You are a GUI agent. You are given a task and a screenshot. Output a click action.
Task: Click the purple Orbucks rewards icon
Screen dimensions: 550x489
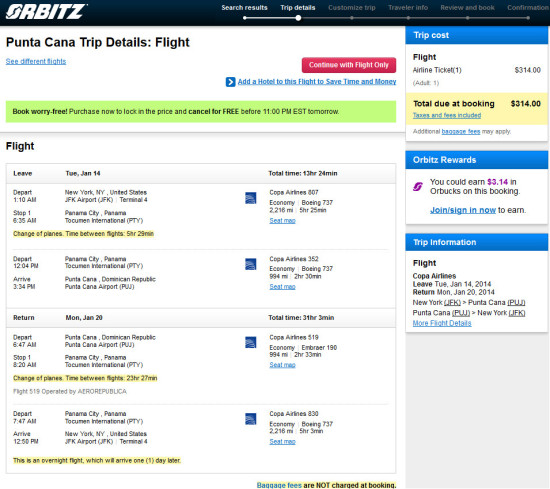(417, 187)
